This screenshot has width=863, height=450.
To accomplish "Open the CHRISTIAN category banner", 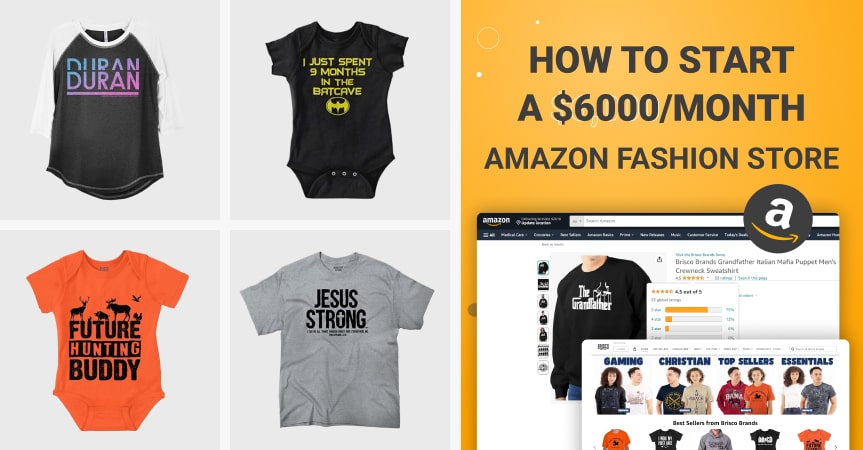I will click(x=684, y=385).
